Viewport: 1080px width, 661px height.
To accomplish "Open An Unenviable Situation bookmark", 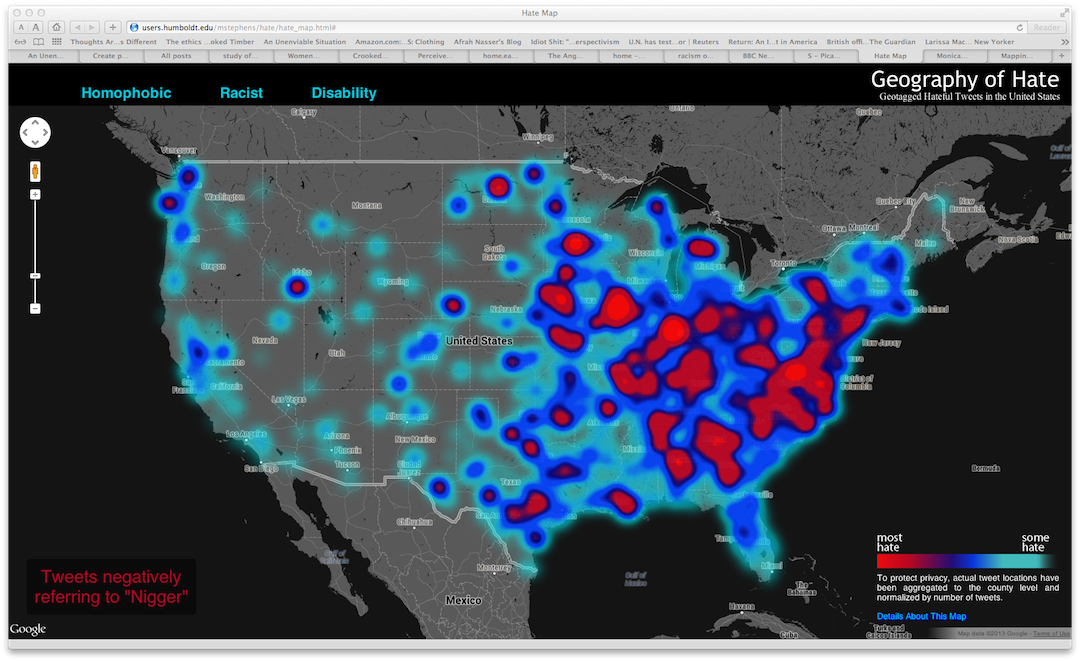I will pos(304,42).
